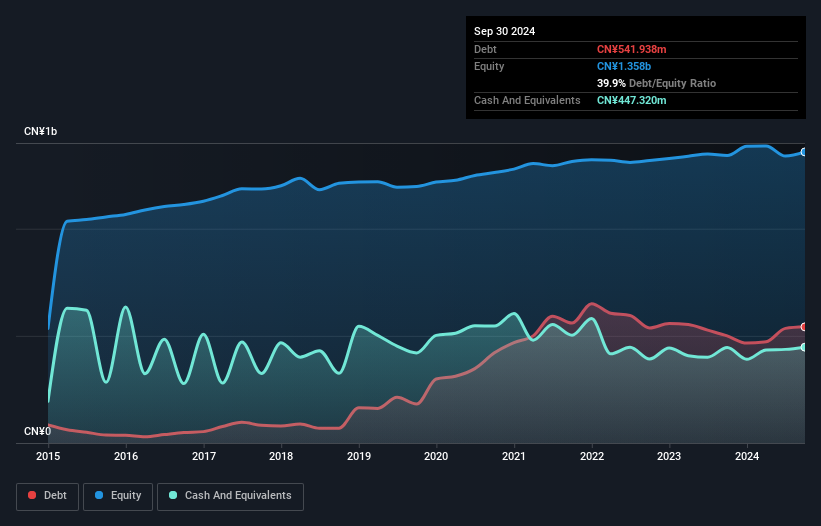The width and height of the screenshot is (821, 526).
Task: Toggle the Equity legend button
Action: tap(118, 496)
